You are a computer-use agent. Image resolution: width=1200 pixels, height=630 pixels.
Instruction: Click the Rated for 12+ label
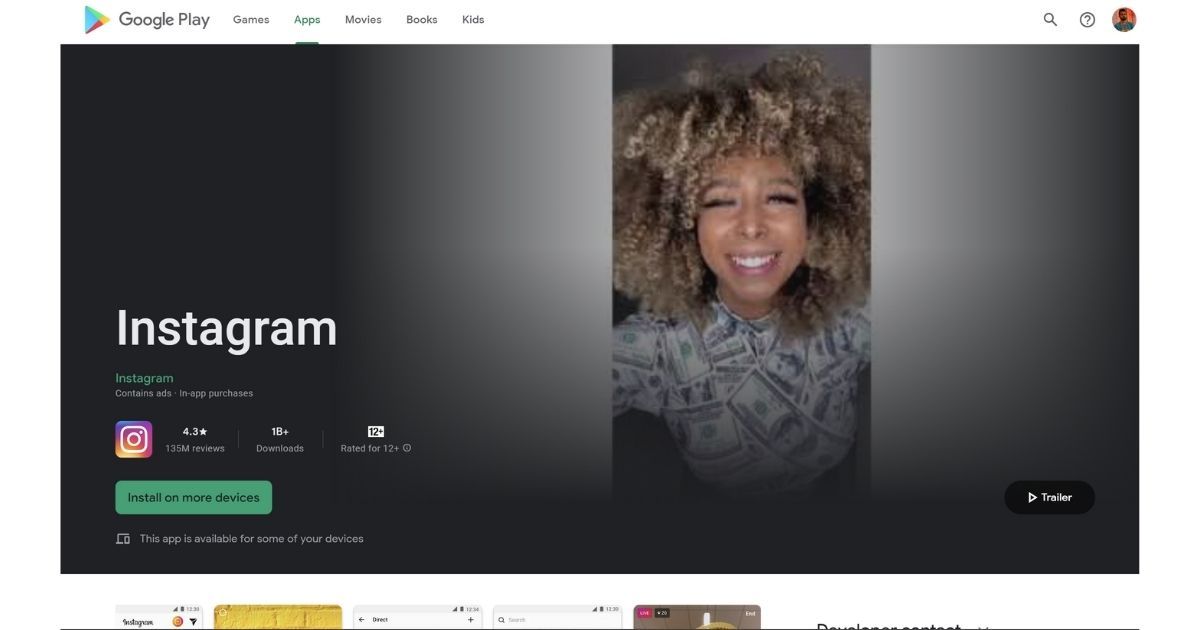click(x=369, y=448)
